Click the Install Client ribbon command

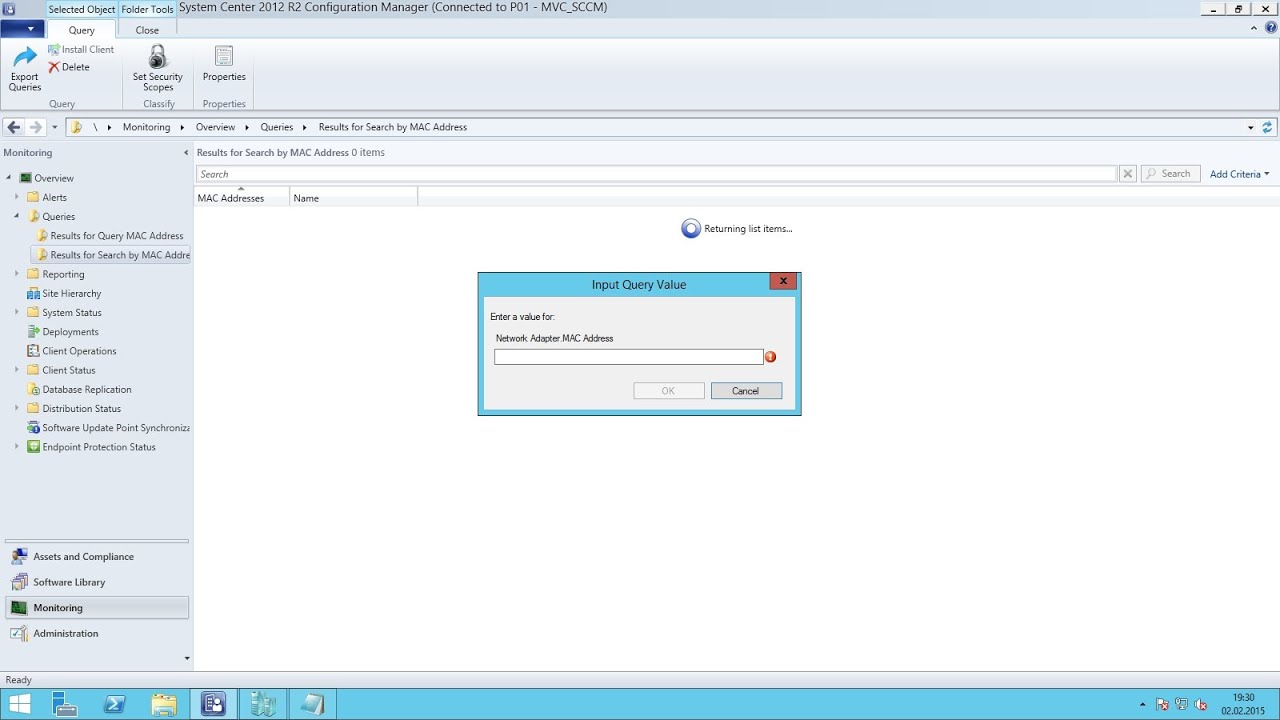[x=81, y=49]
